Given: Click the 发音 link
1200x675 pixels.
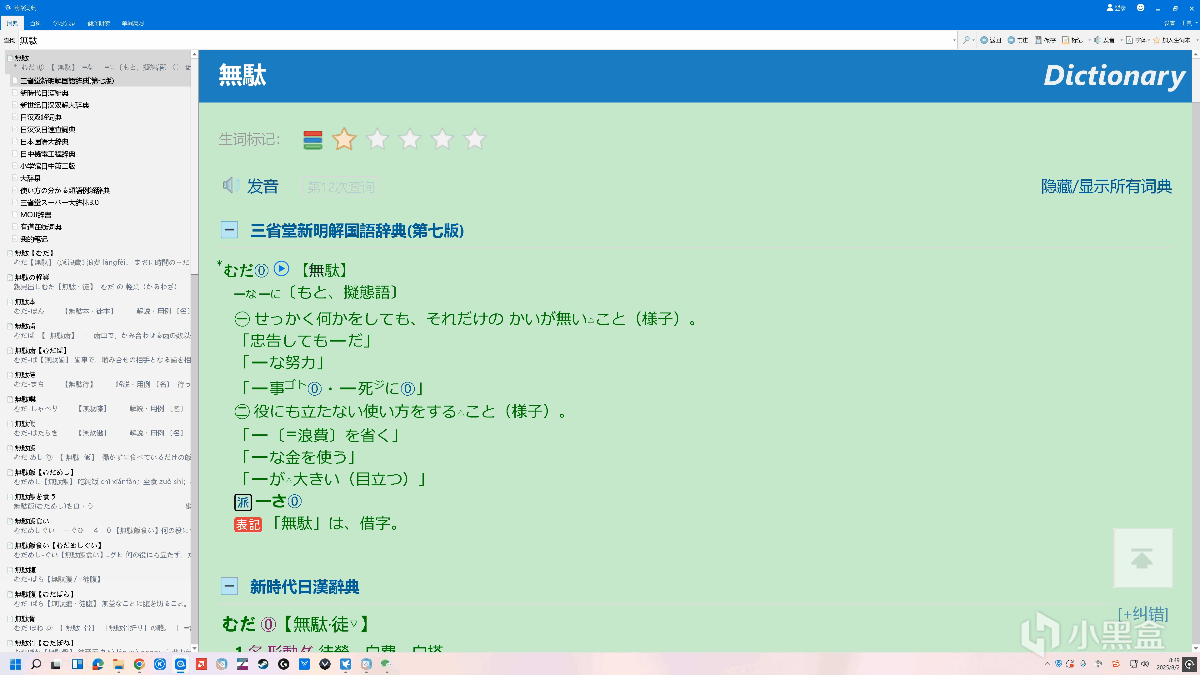Looking at the screenshot, I should click(263, 186).
